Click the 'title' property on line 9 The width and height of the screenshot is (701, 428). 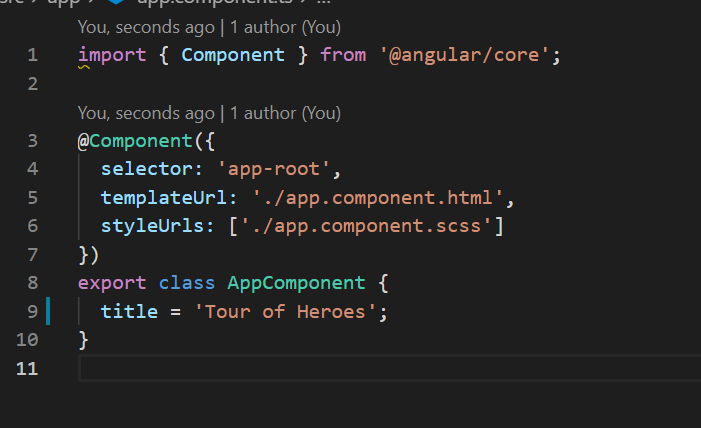point(129,312)
